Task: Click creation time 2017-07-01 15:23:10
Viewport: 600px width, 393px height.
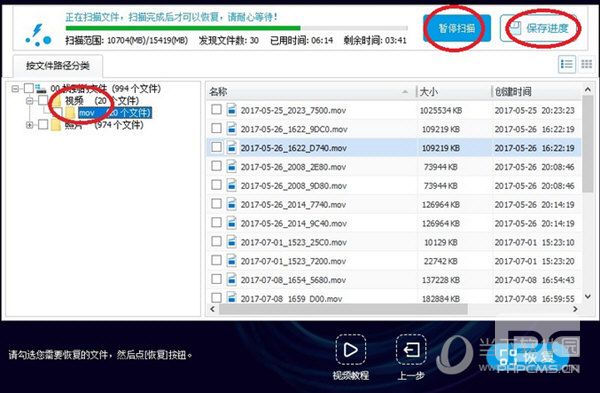Action: [x=534, y=243]
